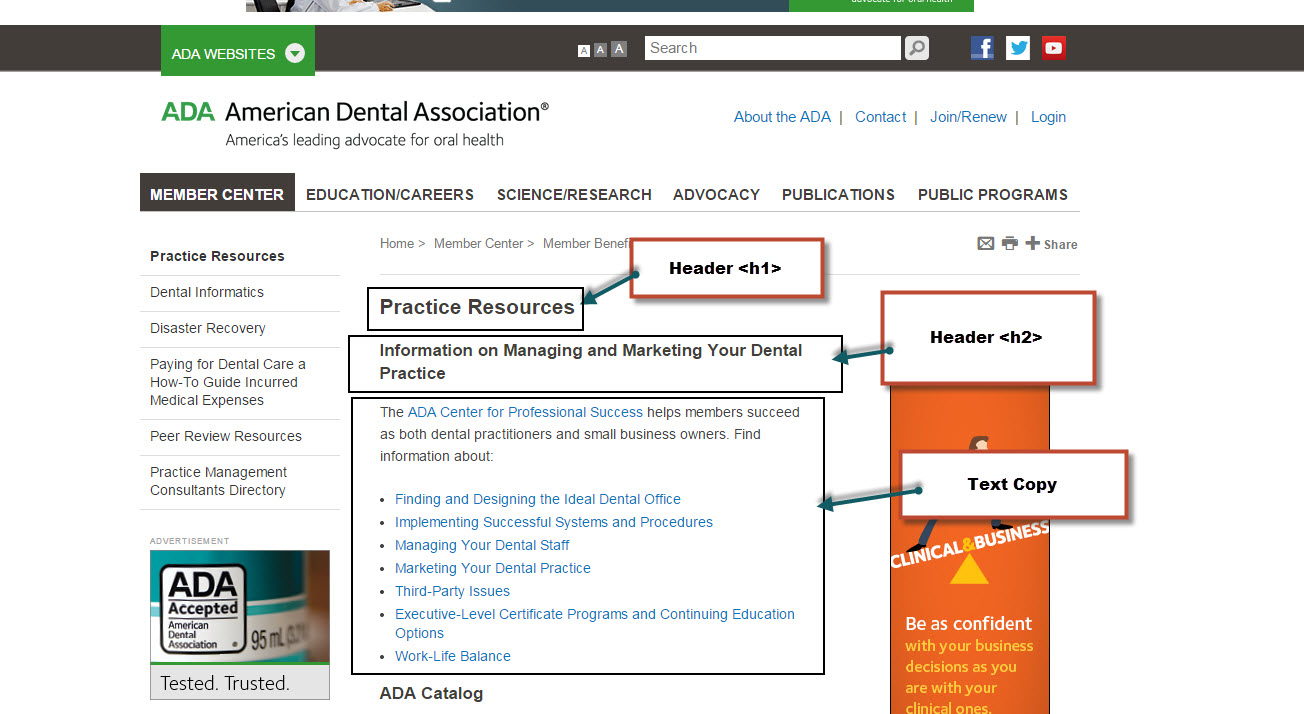Open Work-Life Balance link
The height and width of the screenshot is (714, 1304).
(x=453, y=656)
